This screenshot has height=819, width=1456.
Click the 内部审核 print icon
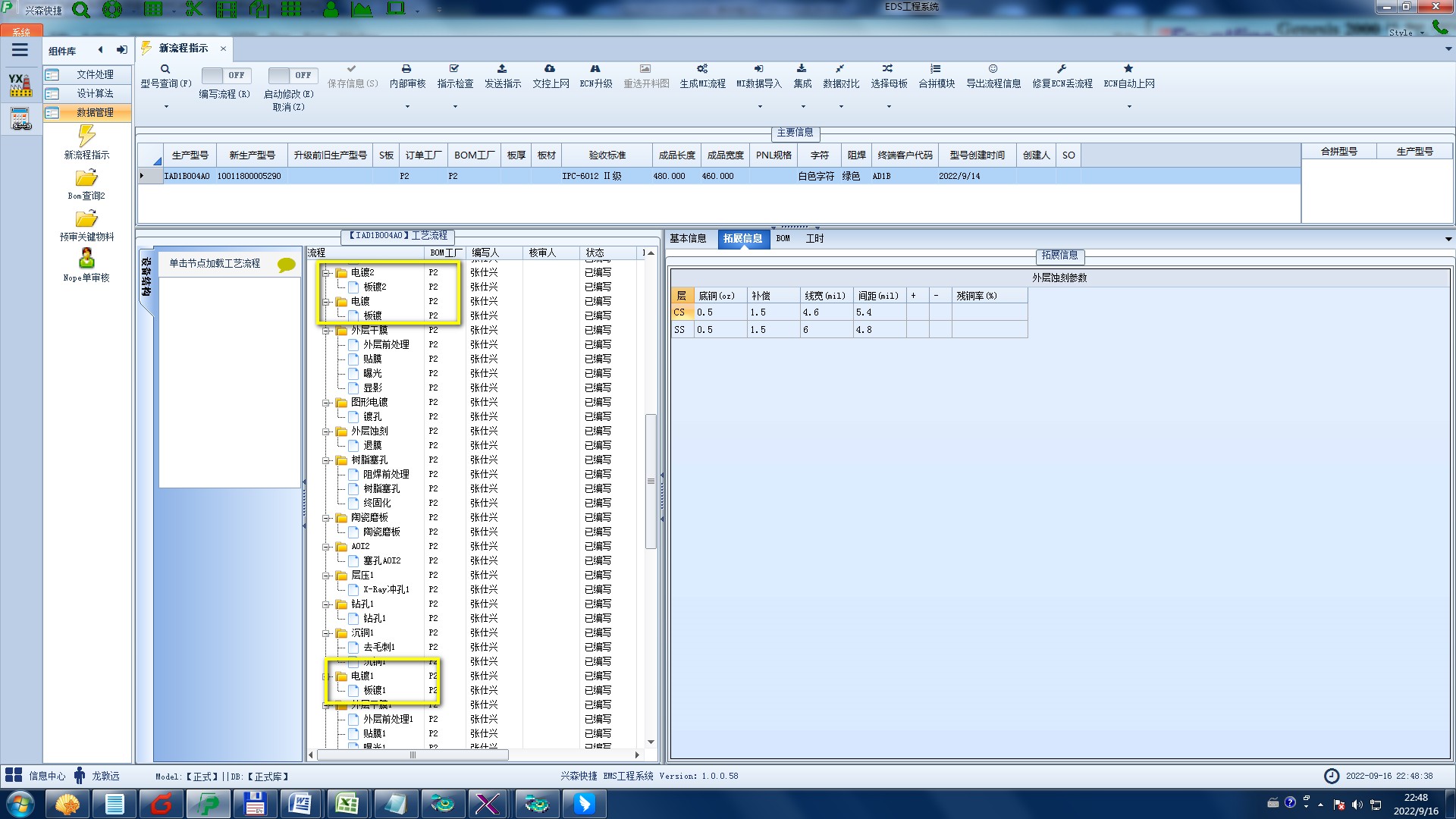406,69
